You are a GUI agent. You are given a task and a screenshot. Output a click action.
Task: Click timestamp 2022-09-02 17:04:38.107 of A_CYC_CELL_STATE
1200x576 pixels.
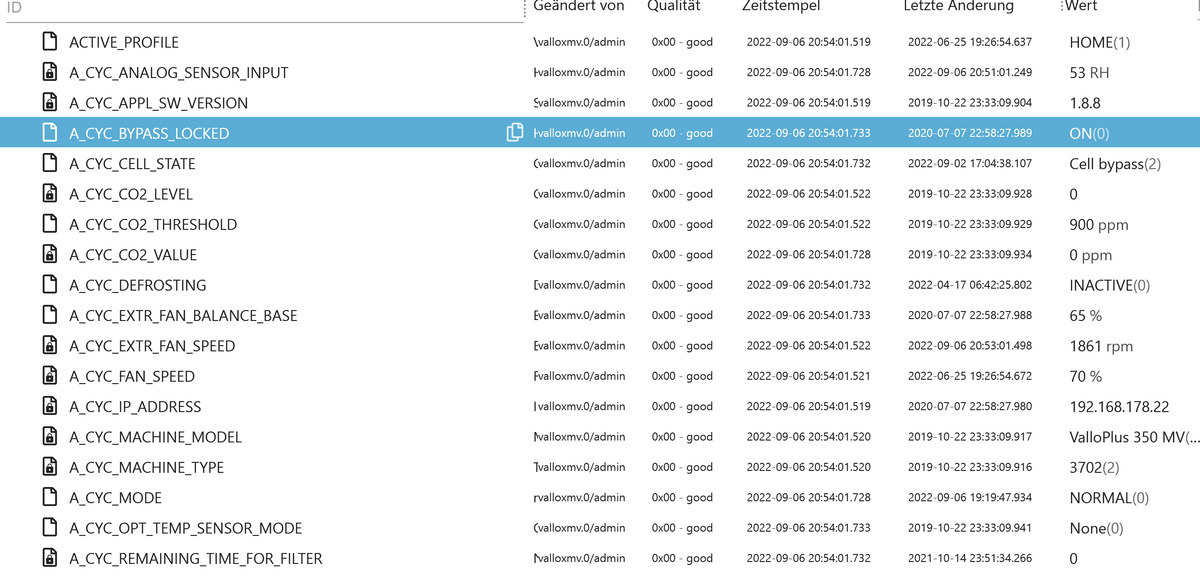tap(969, 164)
